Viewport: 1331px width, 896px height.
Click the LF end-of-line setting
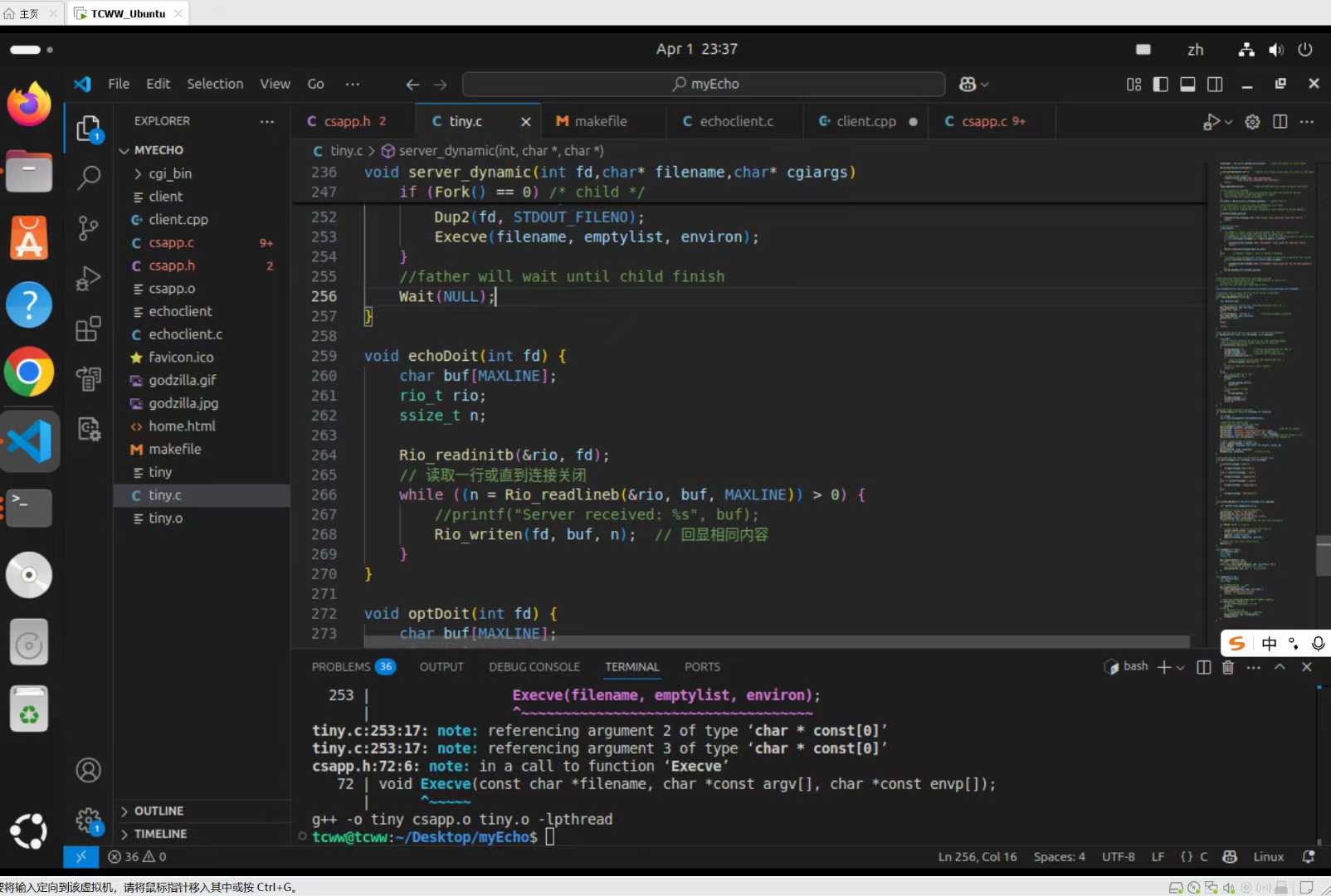point(1158,857)
